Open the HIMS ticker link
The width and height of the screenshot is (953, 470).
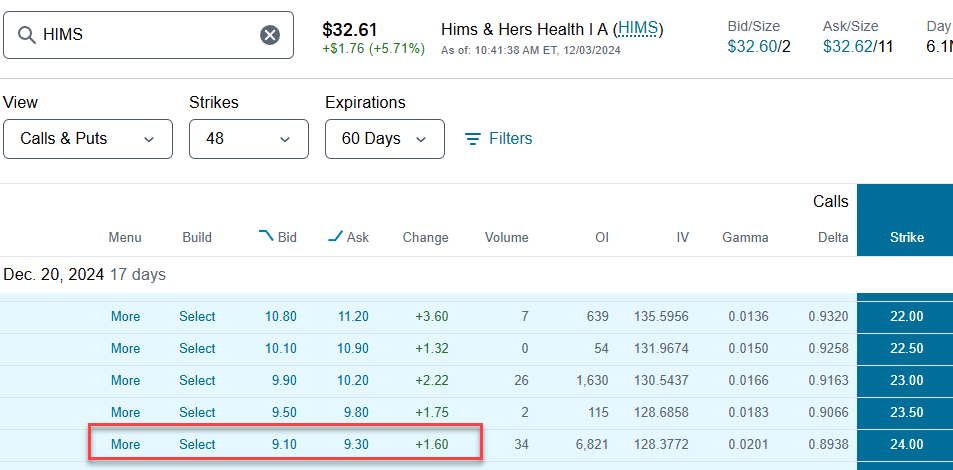[x=638, y=29]
